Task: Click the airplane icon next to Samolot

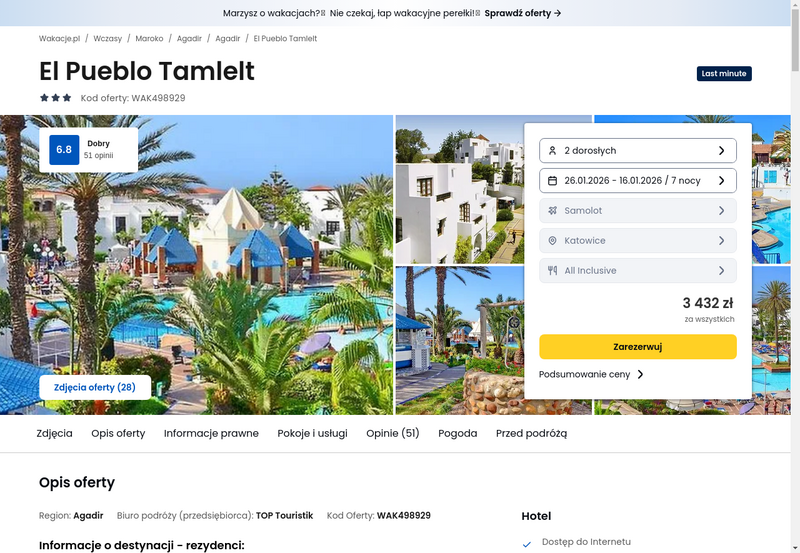Action: [552, 211]
